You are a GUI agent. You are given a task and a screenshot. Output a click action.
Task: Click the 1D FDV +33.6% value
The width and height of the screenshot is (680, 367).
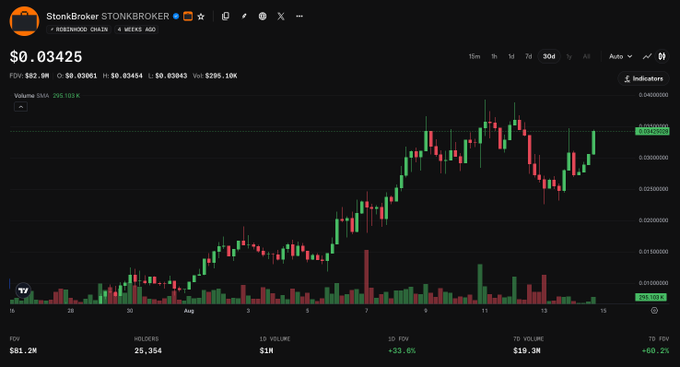tap(402, 351)
